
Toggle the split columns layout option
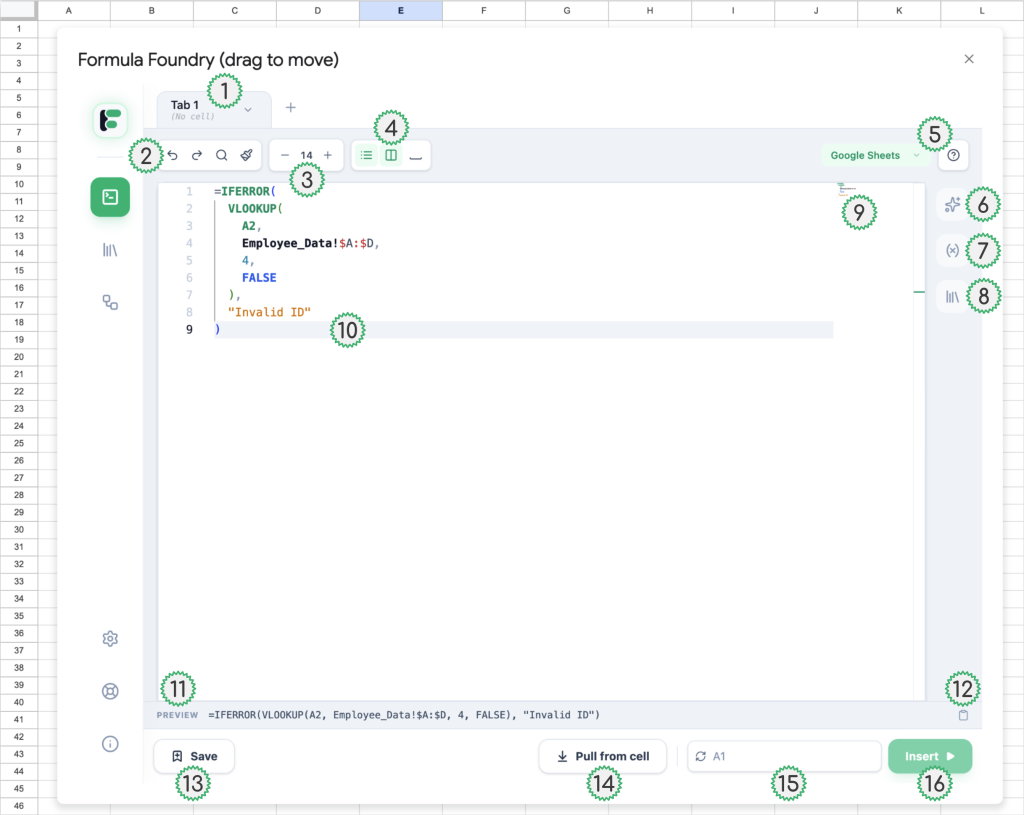point(391,155)
